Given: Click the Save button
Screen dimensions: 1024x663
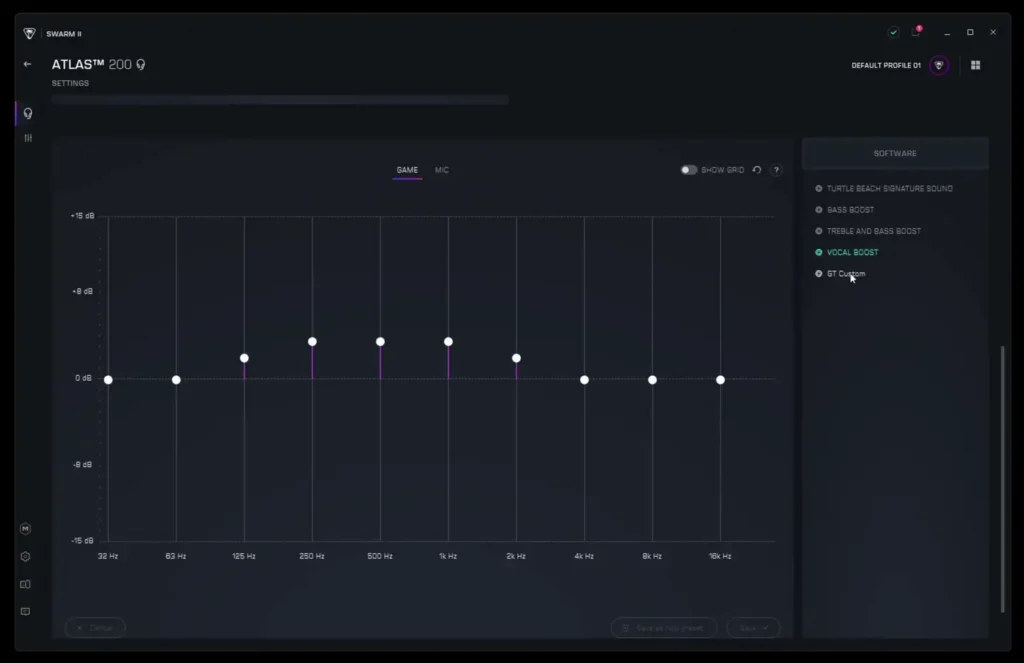Looking at the screenshot, I should coord(754,628).
